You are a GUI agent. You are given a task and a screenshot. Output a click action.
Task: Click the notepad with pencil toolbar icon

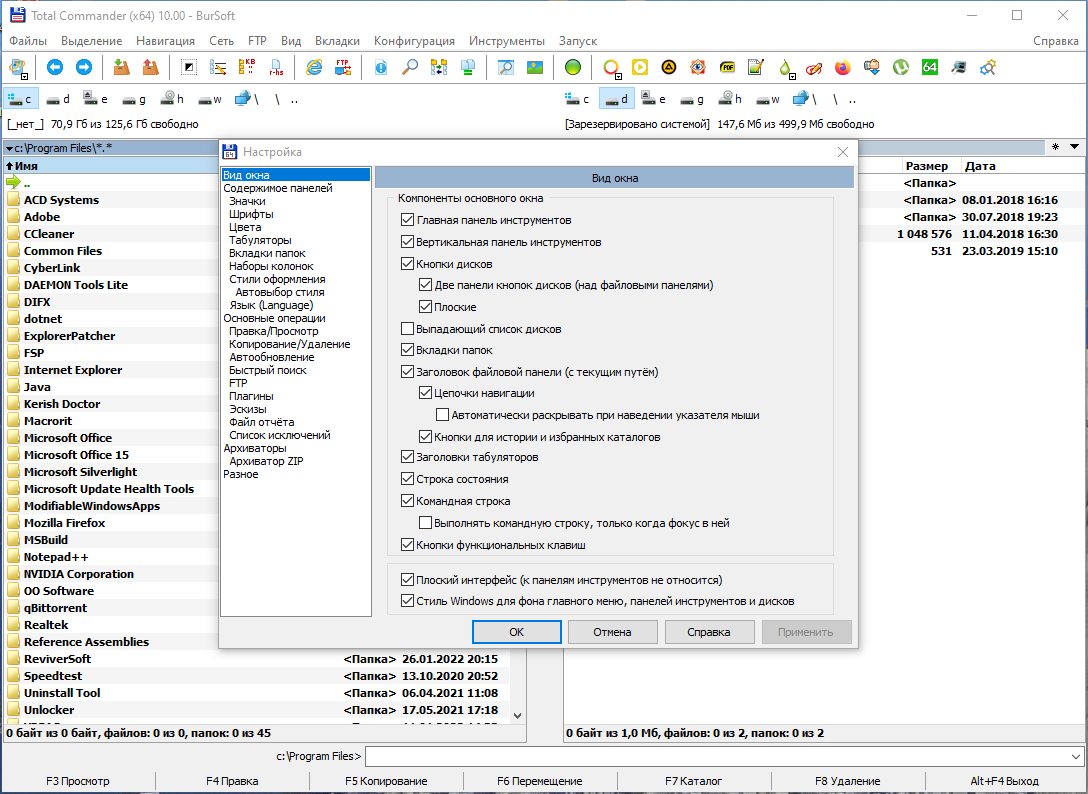pos(755,67)
